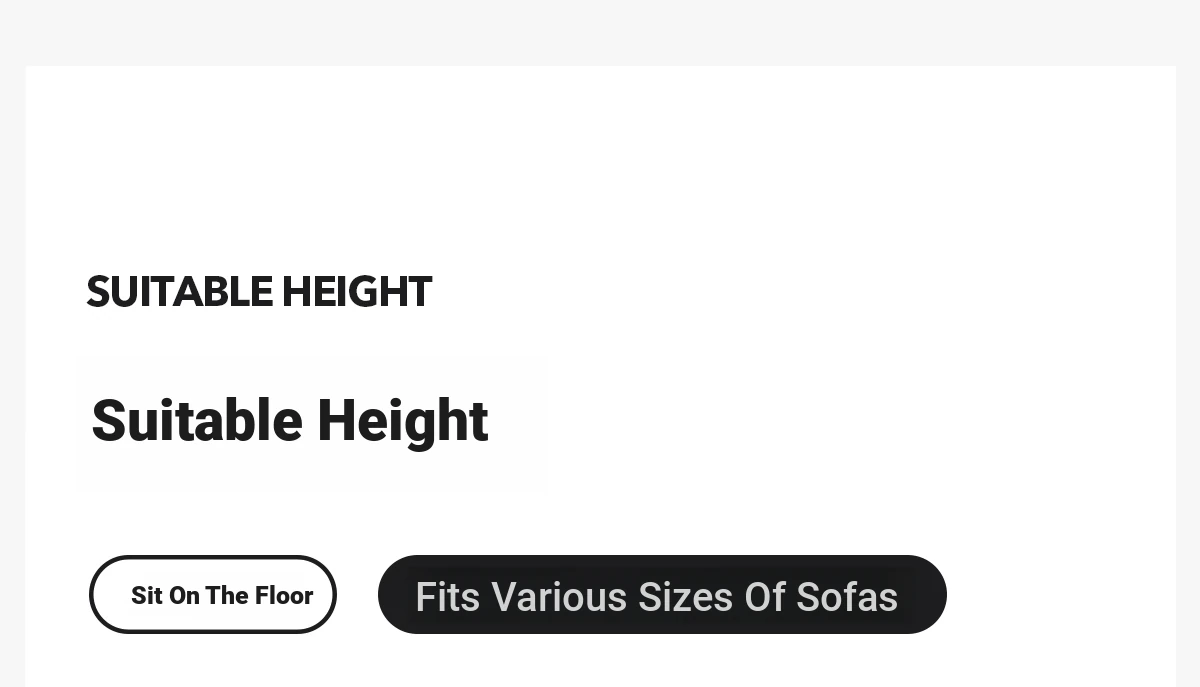Switch to the floor-sitting option pill
Viewport: 1200px width, 687px height.
(213, 594)
